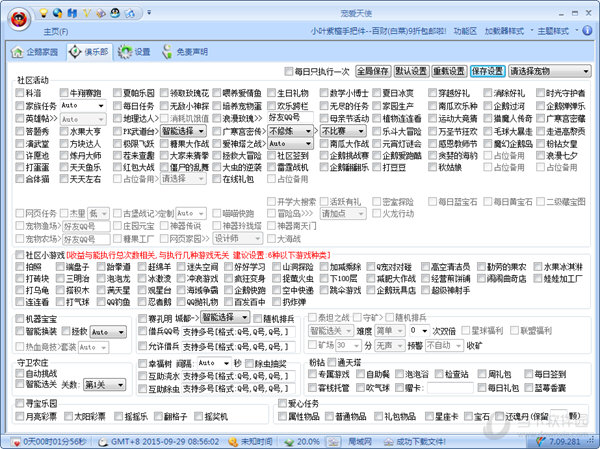Click the person icon of 免责声明 tab
This screenshot has width=600, height=449.
coord(167,52)
